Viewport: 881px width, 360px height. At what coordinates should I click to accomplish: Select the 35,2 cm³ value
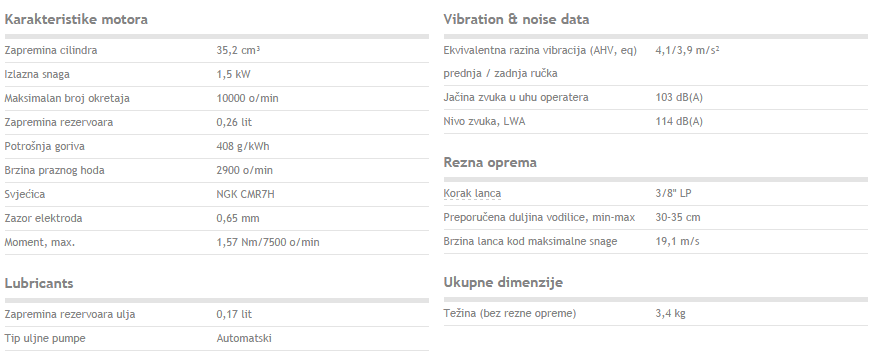(238, 51)
